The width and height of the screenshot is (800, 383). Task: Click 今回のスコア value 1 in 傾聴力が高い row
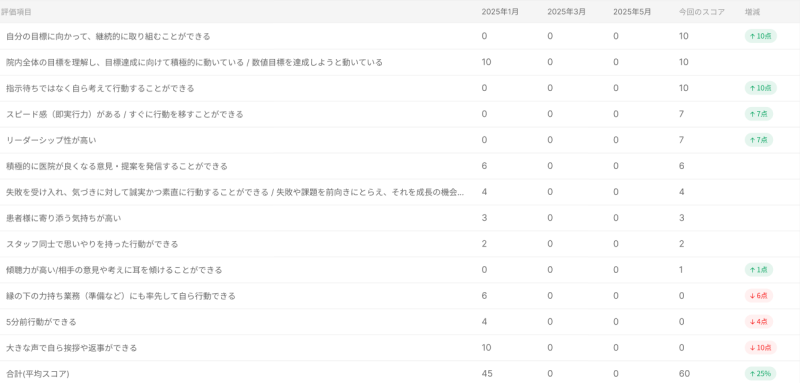681,270
